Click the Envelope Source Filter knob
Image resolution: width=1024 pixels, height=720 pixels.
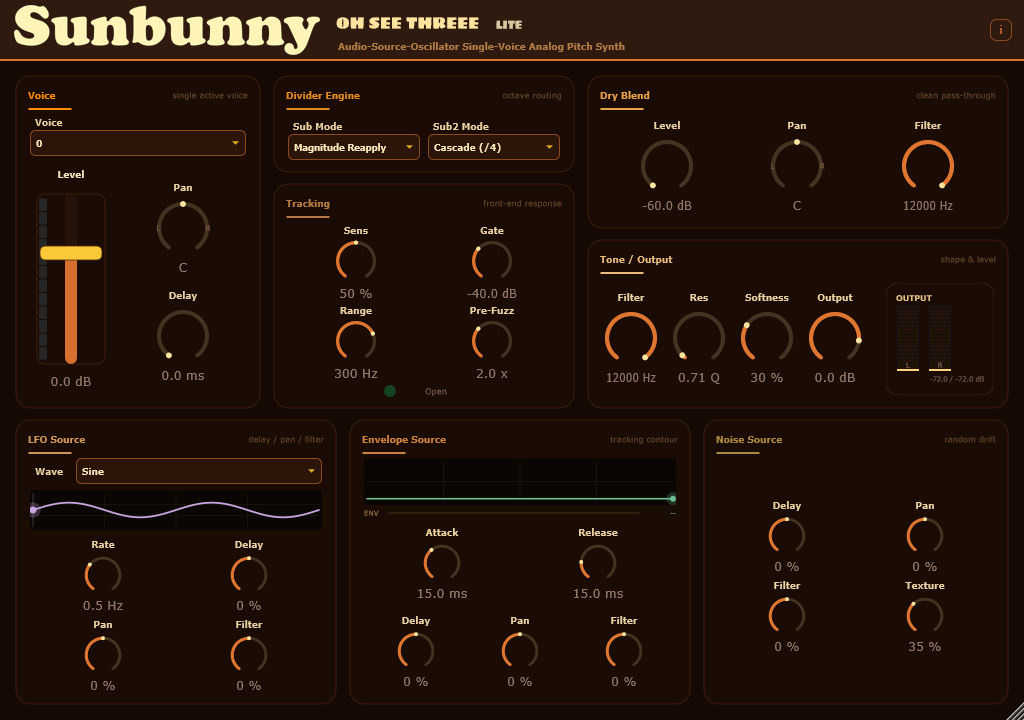click(624, 651)
